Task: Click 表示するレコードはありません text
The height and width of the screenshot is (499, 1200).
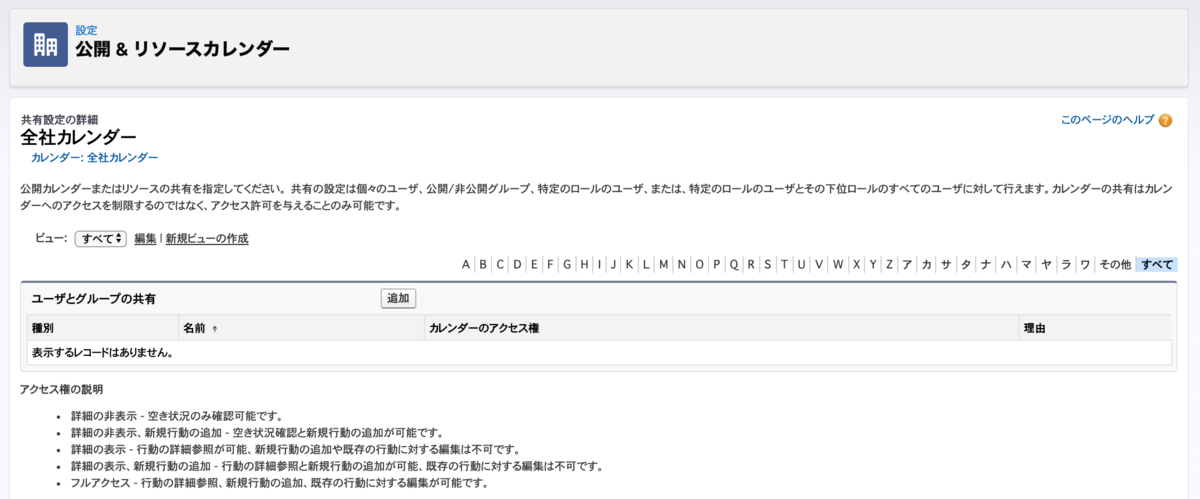Action: [x=102, y=352]
